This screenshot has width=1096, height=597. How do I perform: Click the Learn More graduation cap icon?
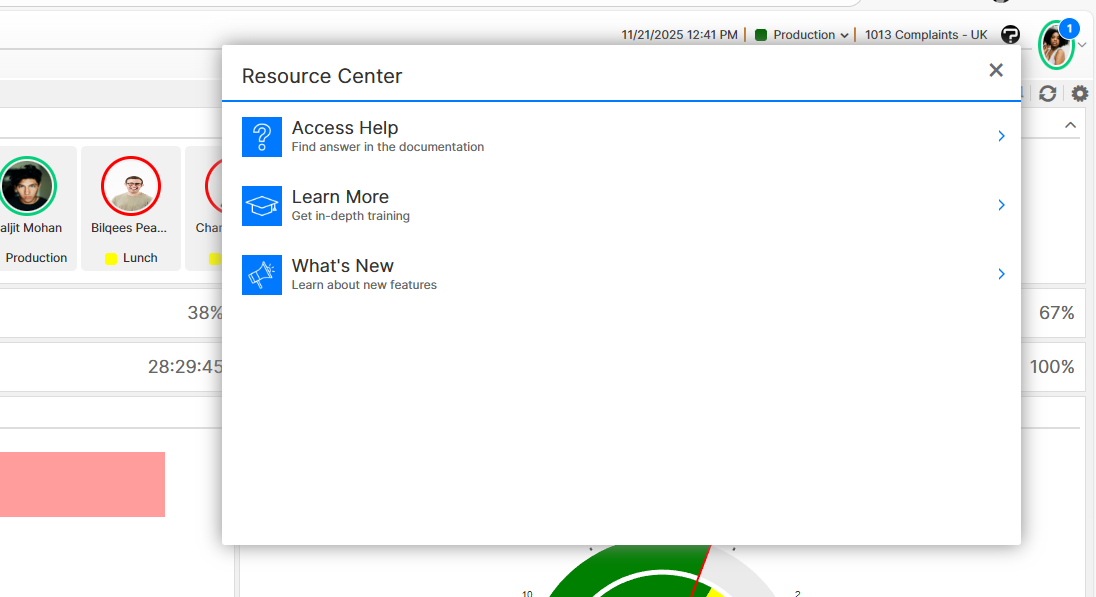pos(261,206)
